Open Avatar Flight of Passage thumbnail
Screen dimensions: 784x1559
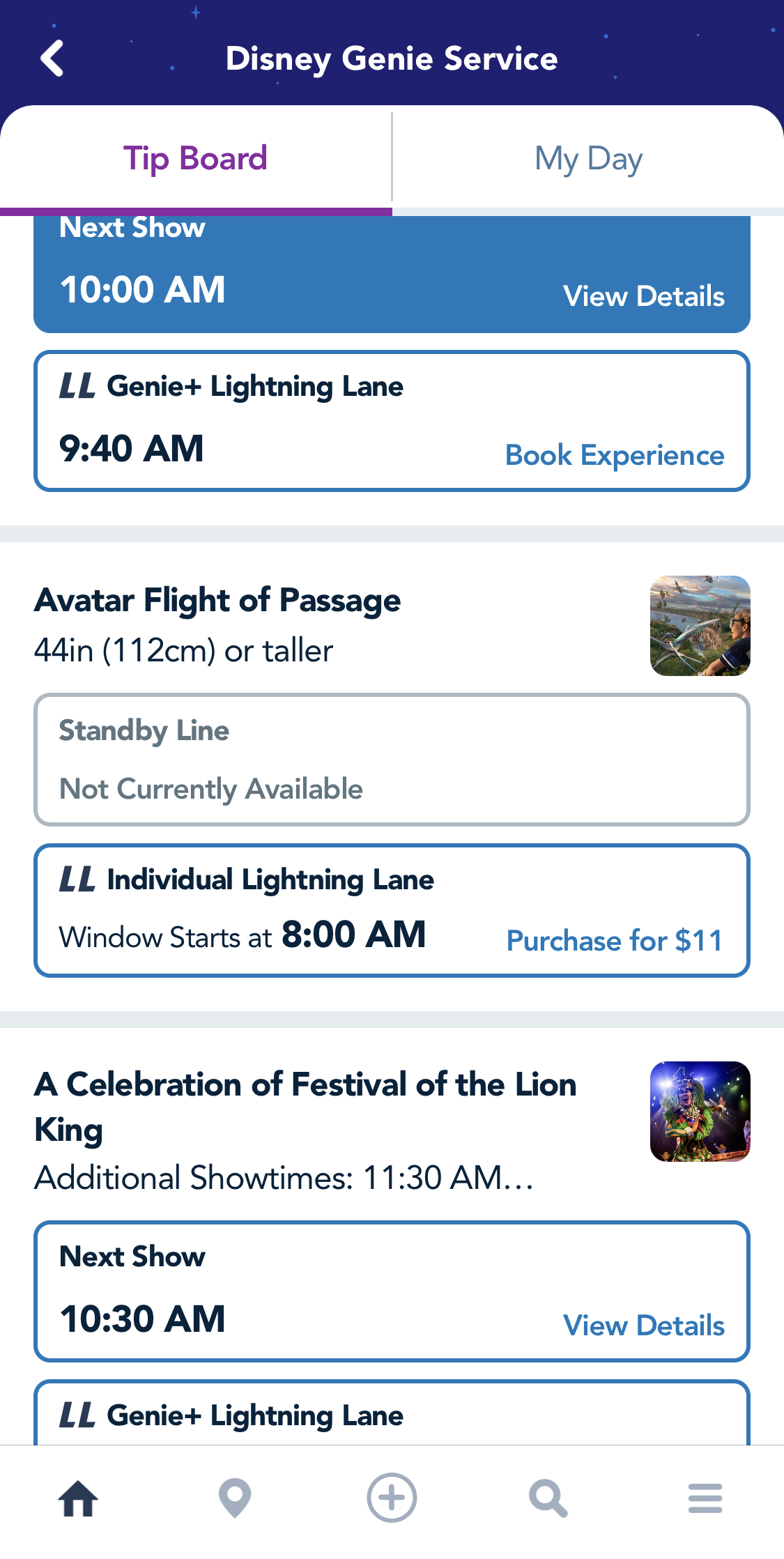[x=700, y=626]
